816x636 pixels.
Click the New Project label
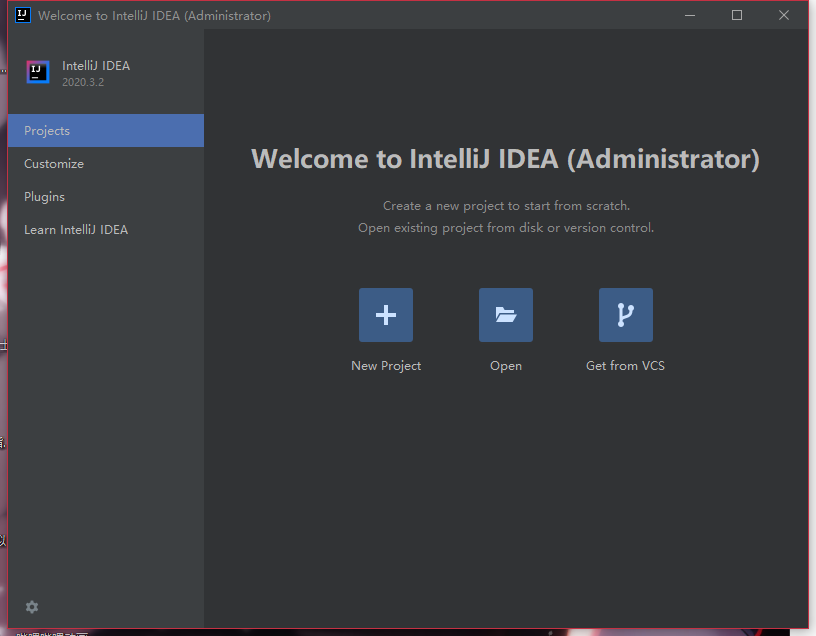click(x=386, y=366)
